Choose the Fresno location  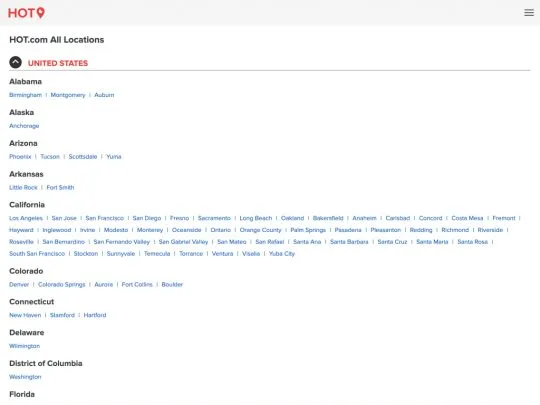pyautogui.click(x=179, y=218)
